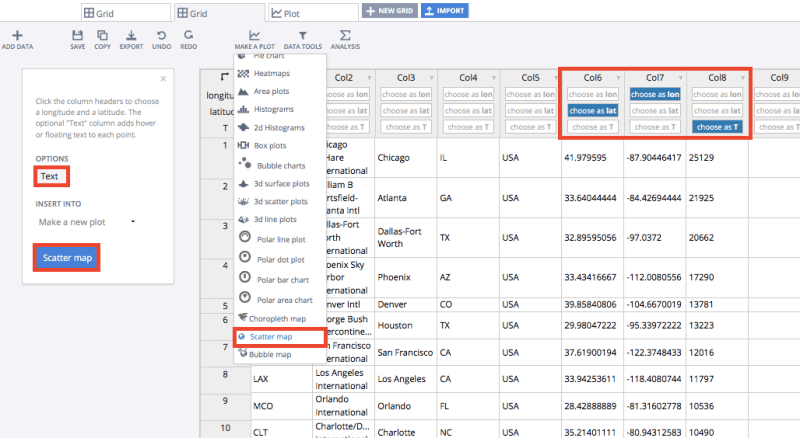Select Polar bar chart icon entry
Viewport: 800px width, 438px height.
pos(245,277)
